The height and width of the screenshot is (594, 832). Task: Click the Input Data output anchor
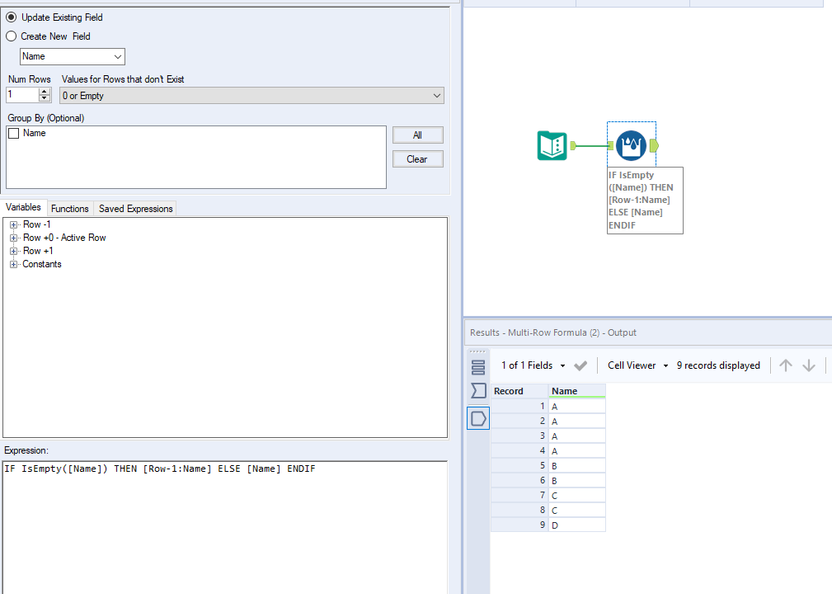tap(573, 145)
